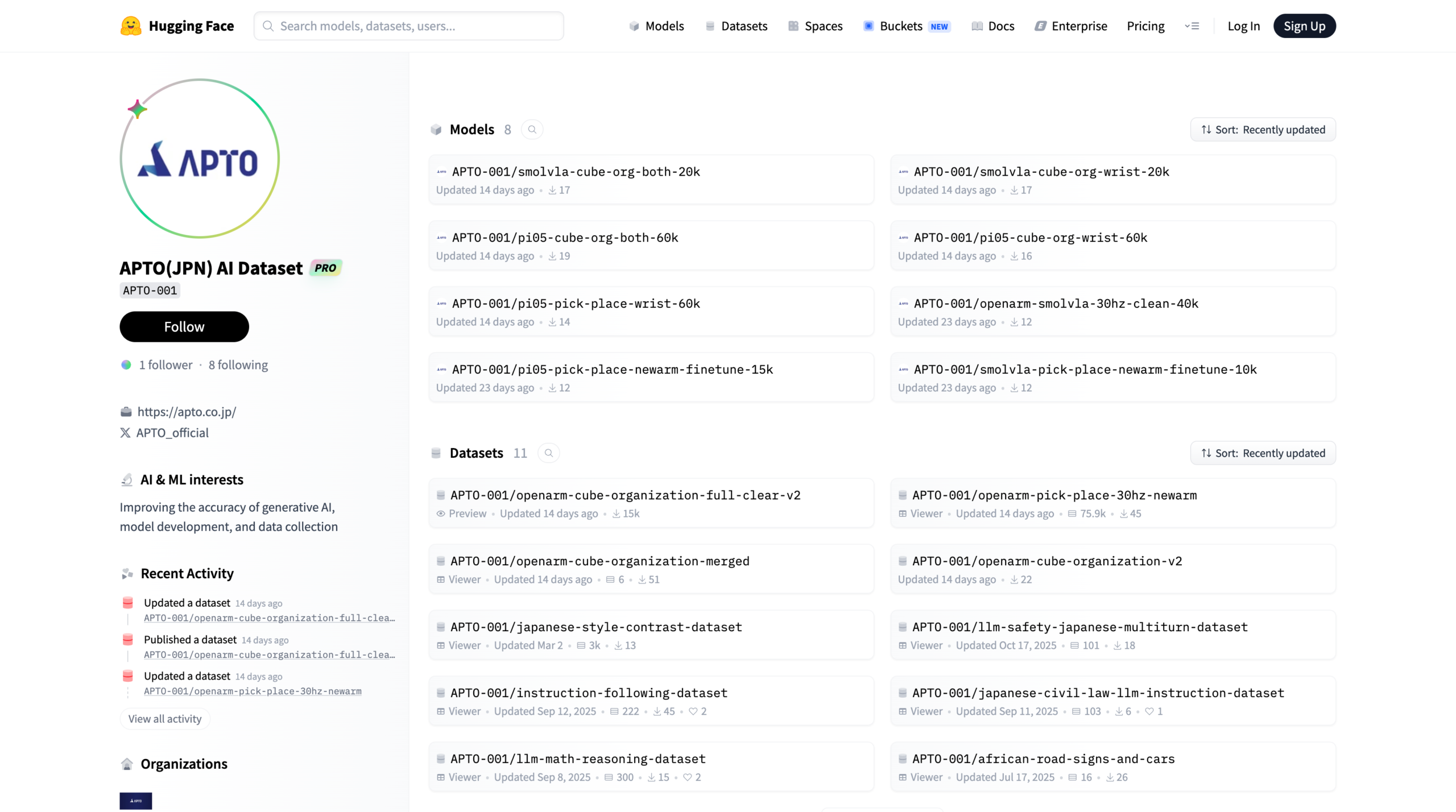Open dataset instruction-following-dataset
The image size is (1456, 812).
click(x=651, y=701)
